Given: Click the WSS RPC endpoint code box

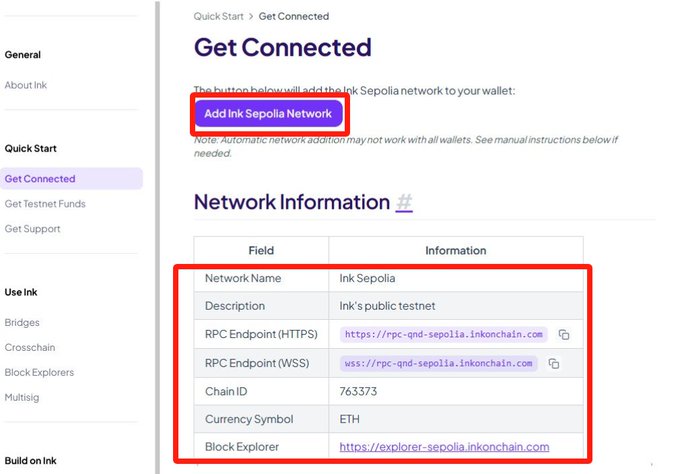Looking at the screenshot, I should pyautogui.click(x=439, y=363).
